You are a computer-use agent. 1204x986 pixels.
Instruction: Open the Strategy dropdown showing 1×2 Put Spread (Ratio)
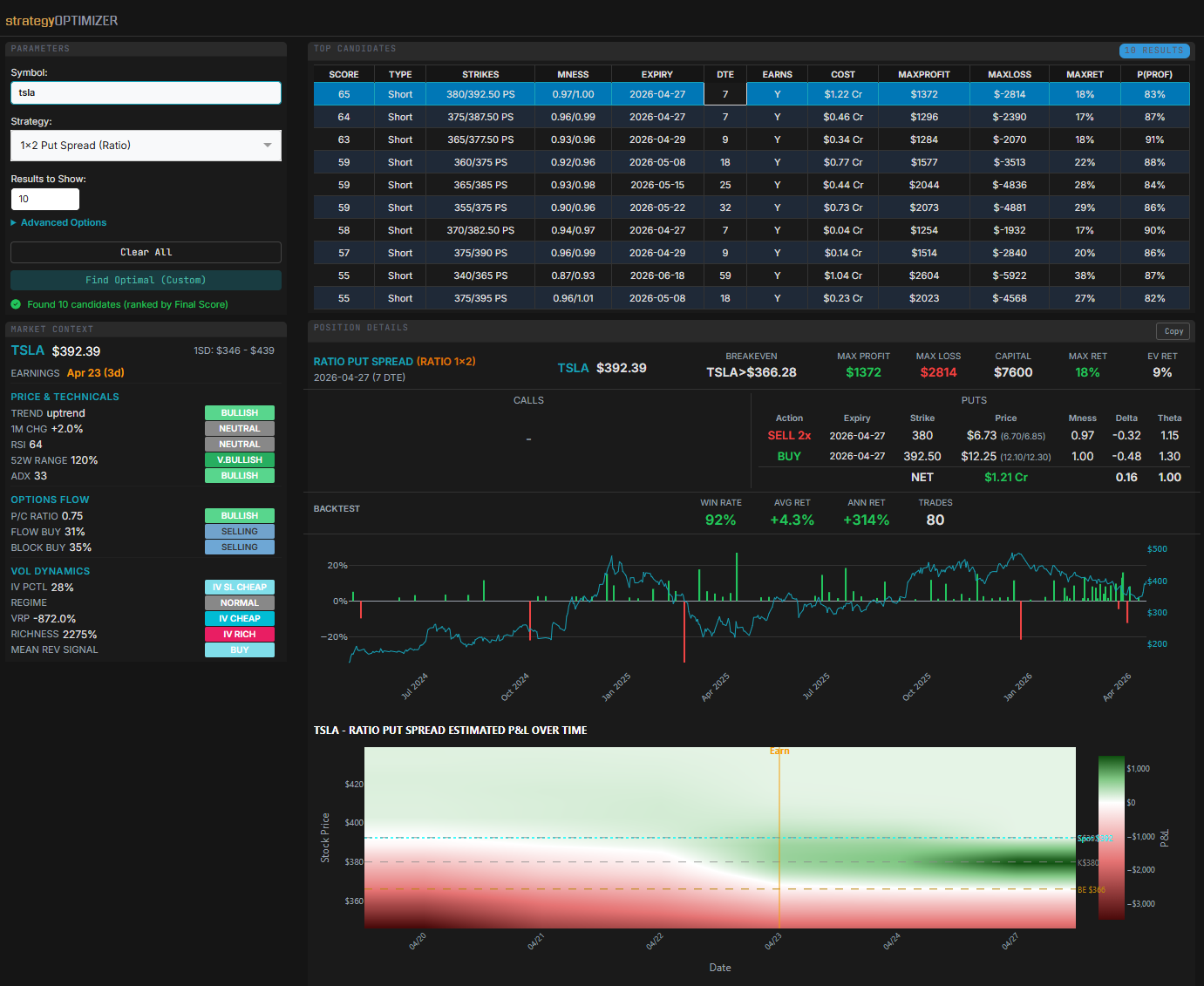[x=146, y=146]
